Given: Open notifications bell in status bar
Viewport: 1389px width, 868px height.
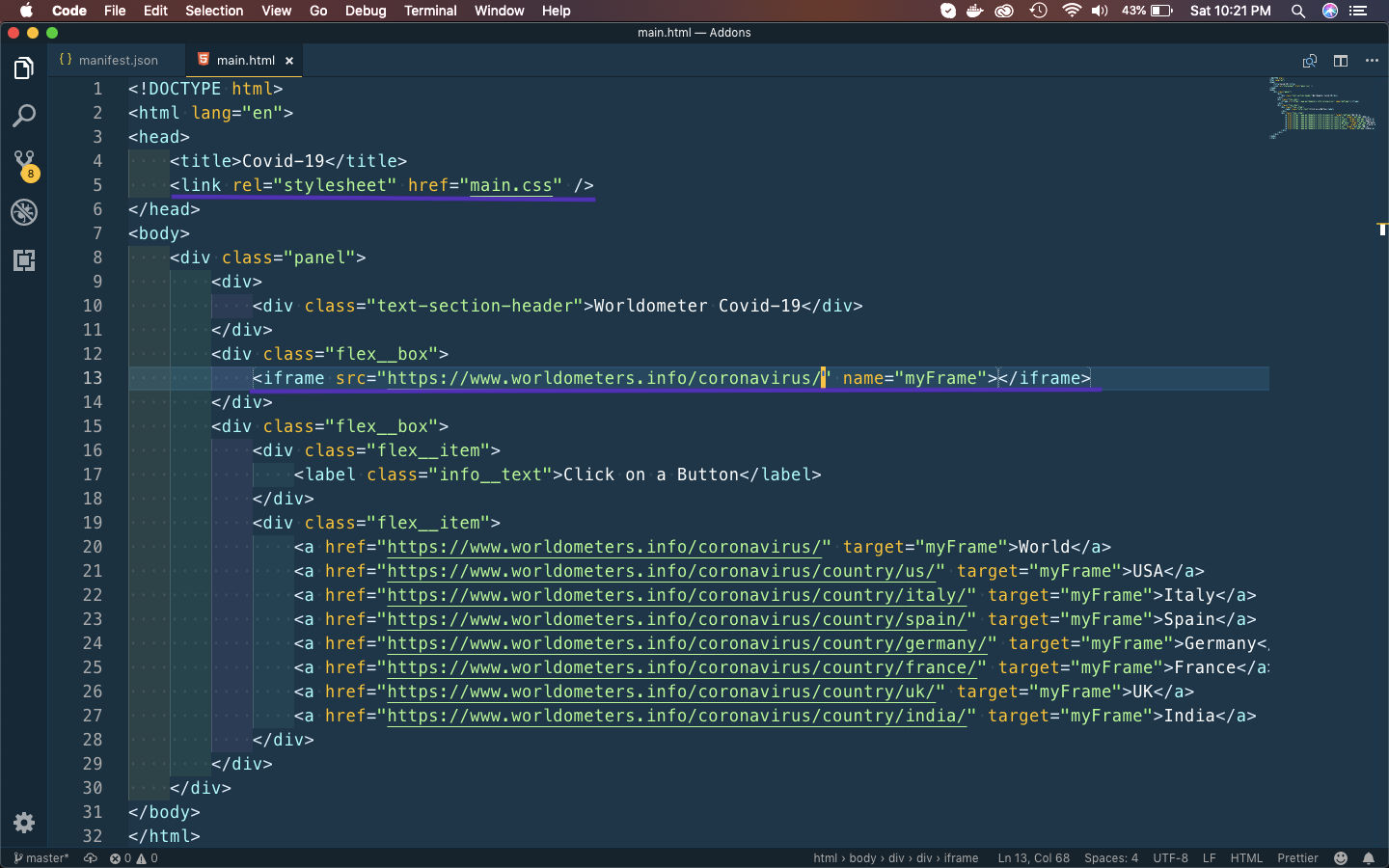Looking at the screenshot, I should pos(1369,858).
